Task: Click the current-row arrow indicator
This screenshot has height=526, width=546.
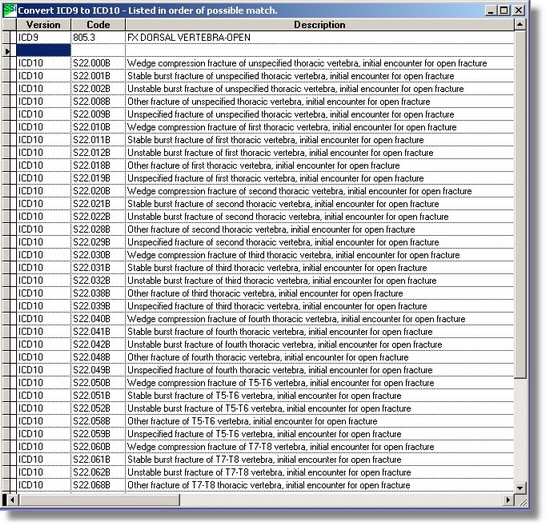Action: pos(8,51)
